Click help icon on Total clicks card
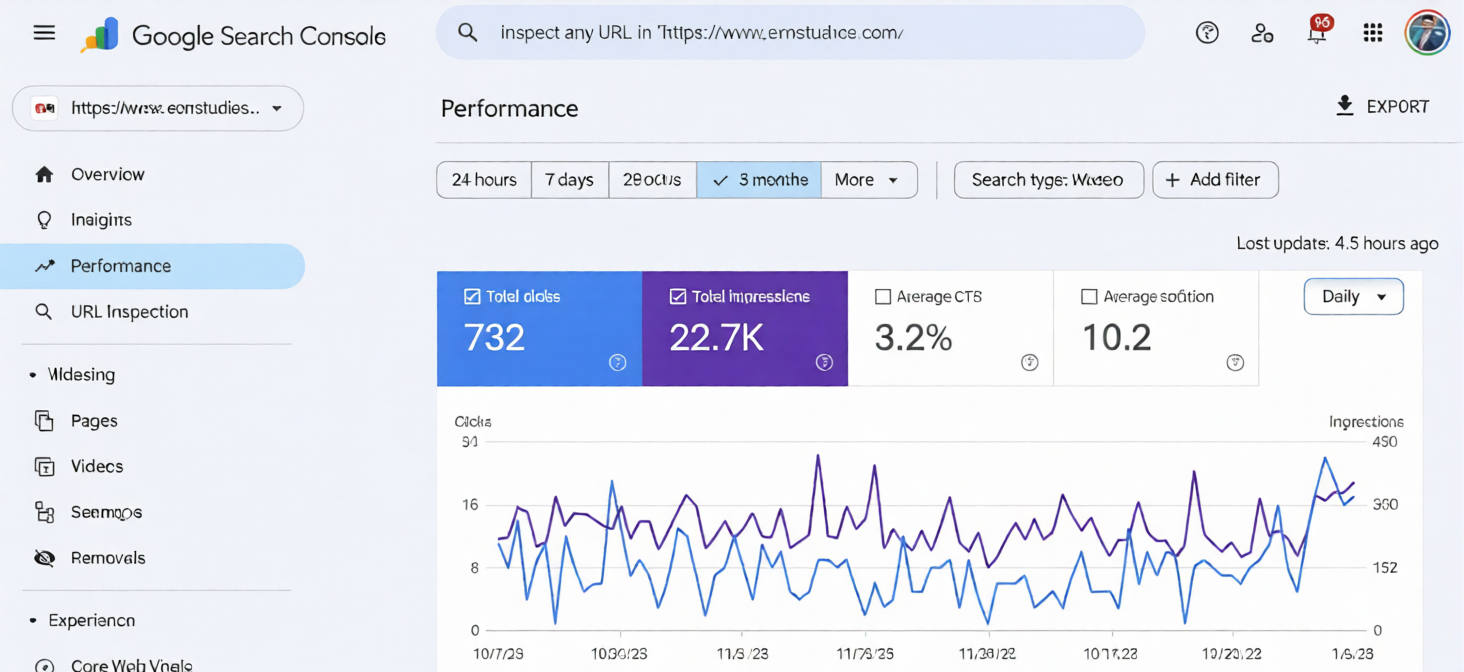Viewport: 1464px width, 672px height. [x=618, y=362]
